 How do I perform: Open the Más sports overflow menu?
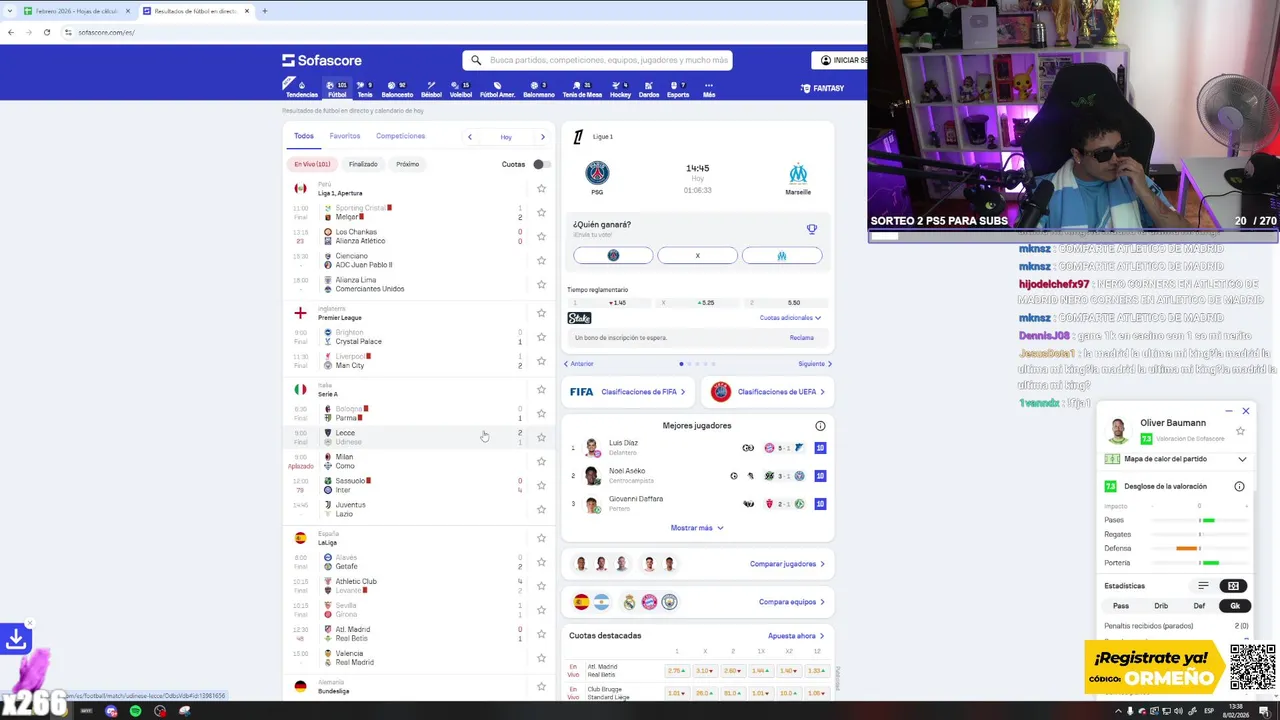tap(709, 89)
